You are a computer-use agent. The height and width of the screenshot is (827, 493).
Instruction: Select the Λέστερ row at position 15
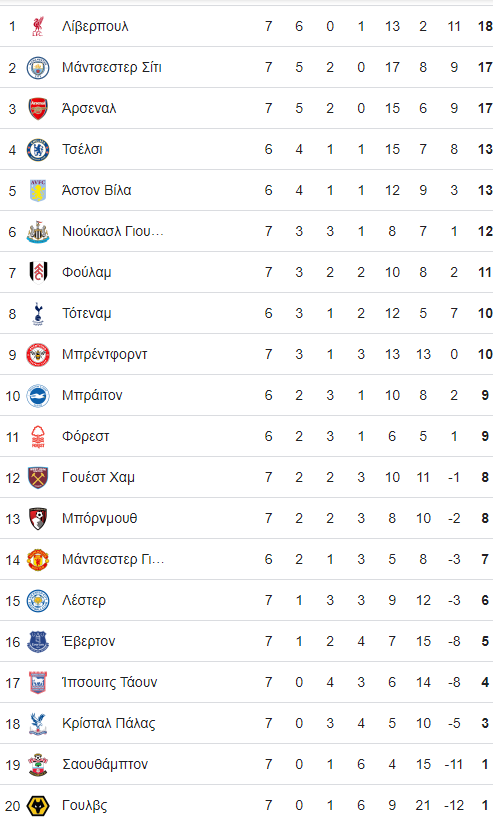pyautogui.click(x=246, y=601)
